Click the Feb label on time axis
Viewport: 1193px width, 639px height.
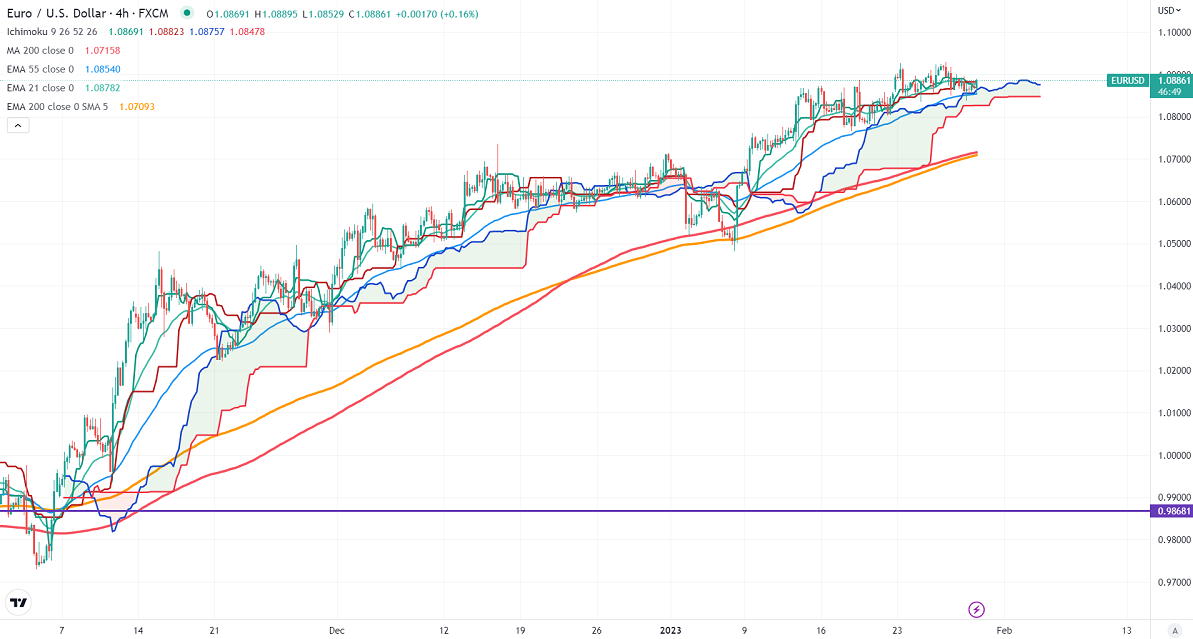(1003, 631)
